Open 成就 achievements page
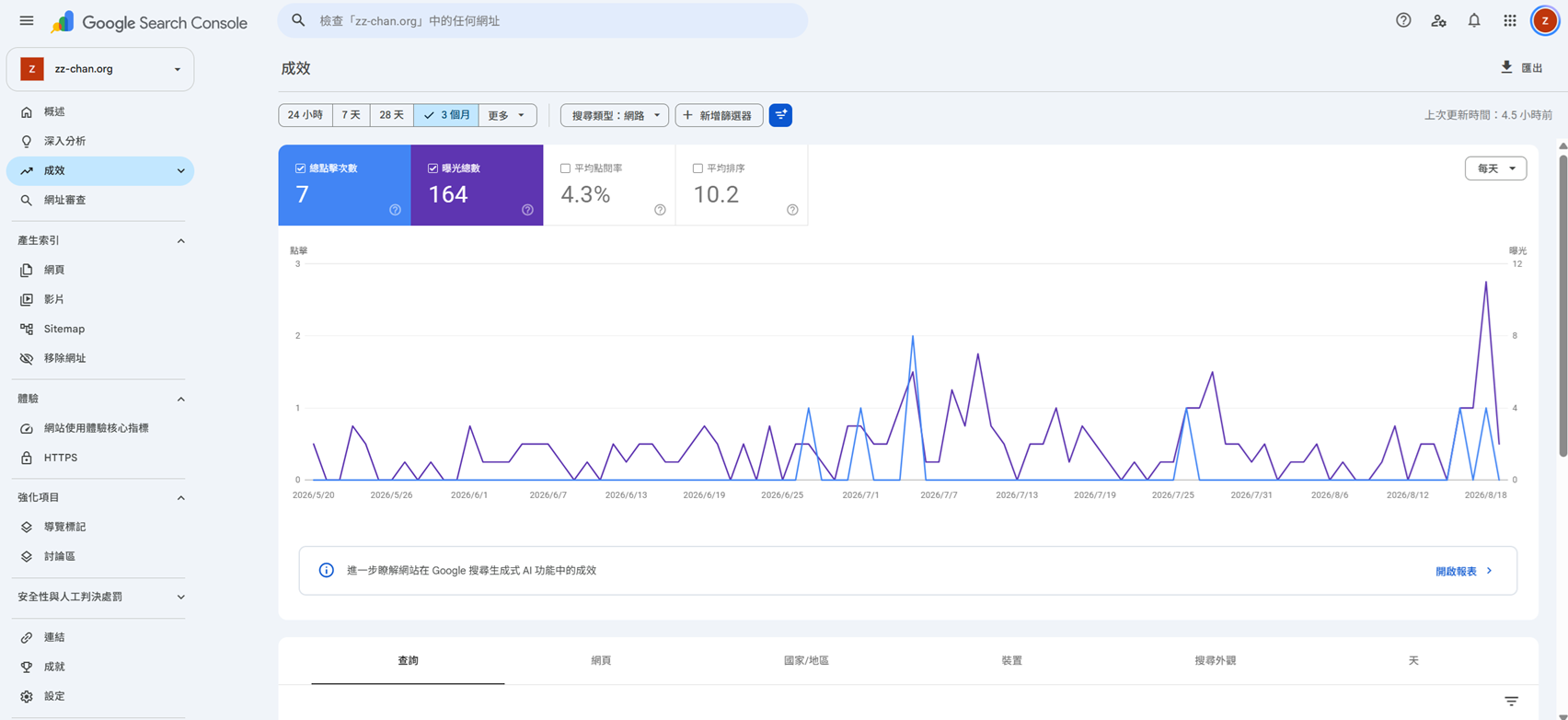1568x720 pixels. 100,667
